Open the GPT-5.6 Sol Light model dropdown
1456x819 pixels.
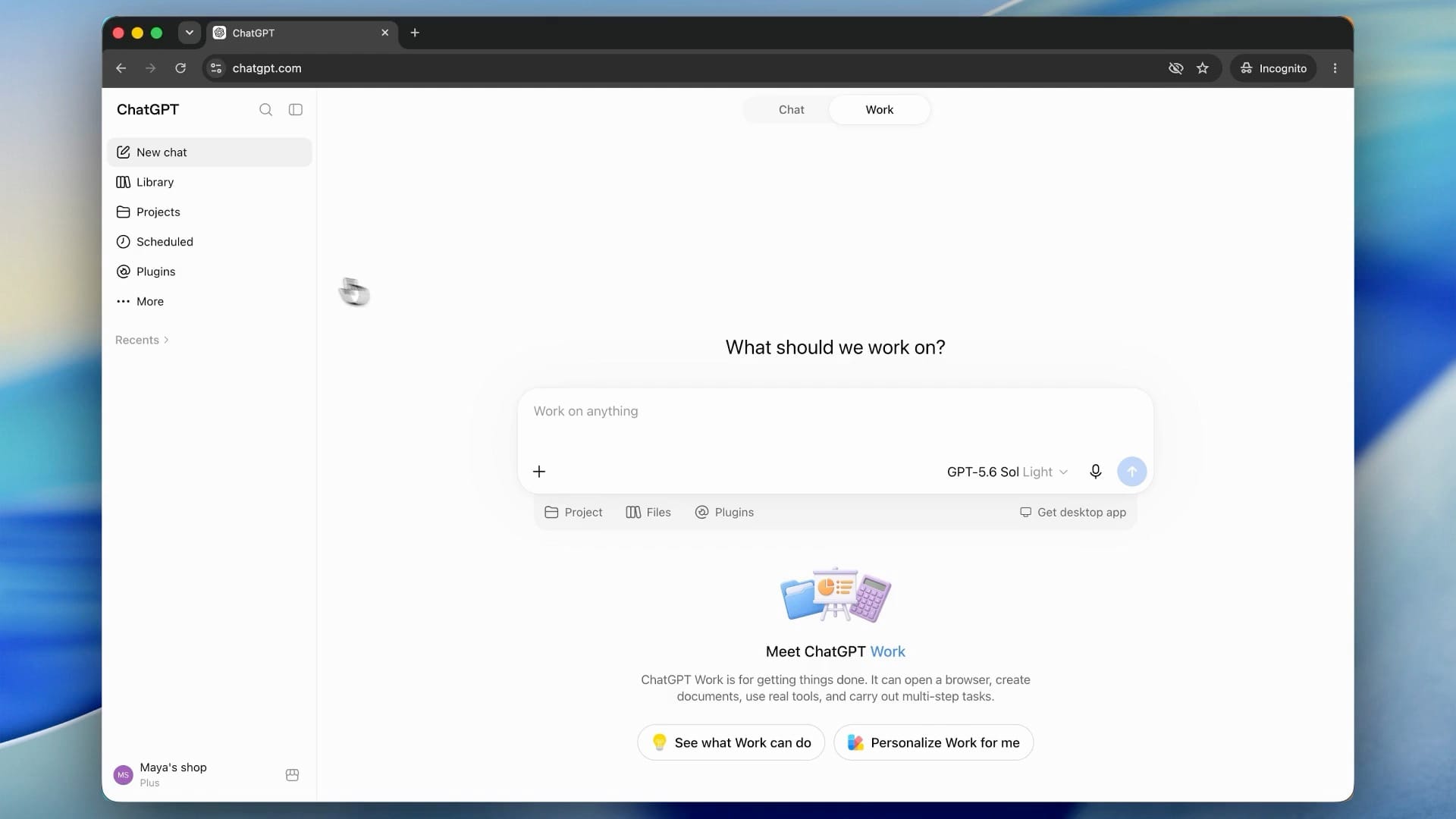click(1007, 472)
